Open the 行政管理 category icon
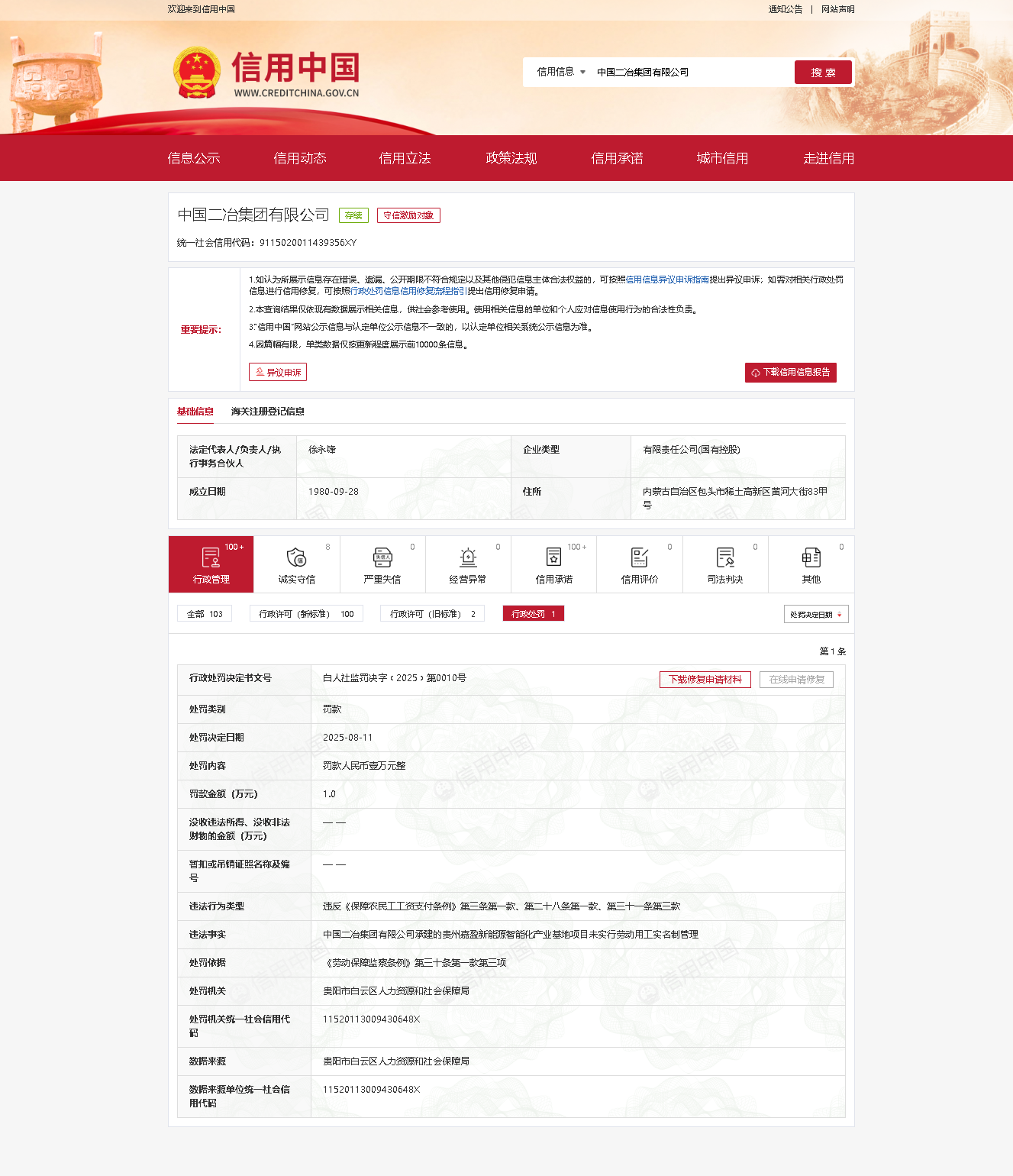Image resolution: width=1013 pixels, height=1176 pixels. [211, 558]
